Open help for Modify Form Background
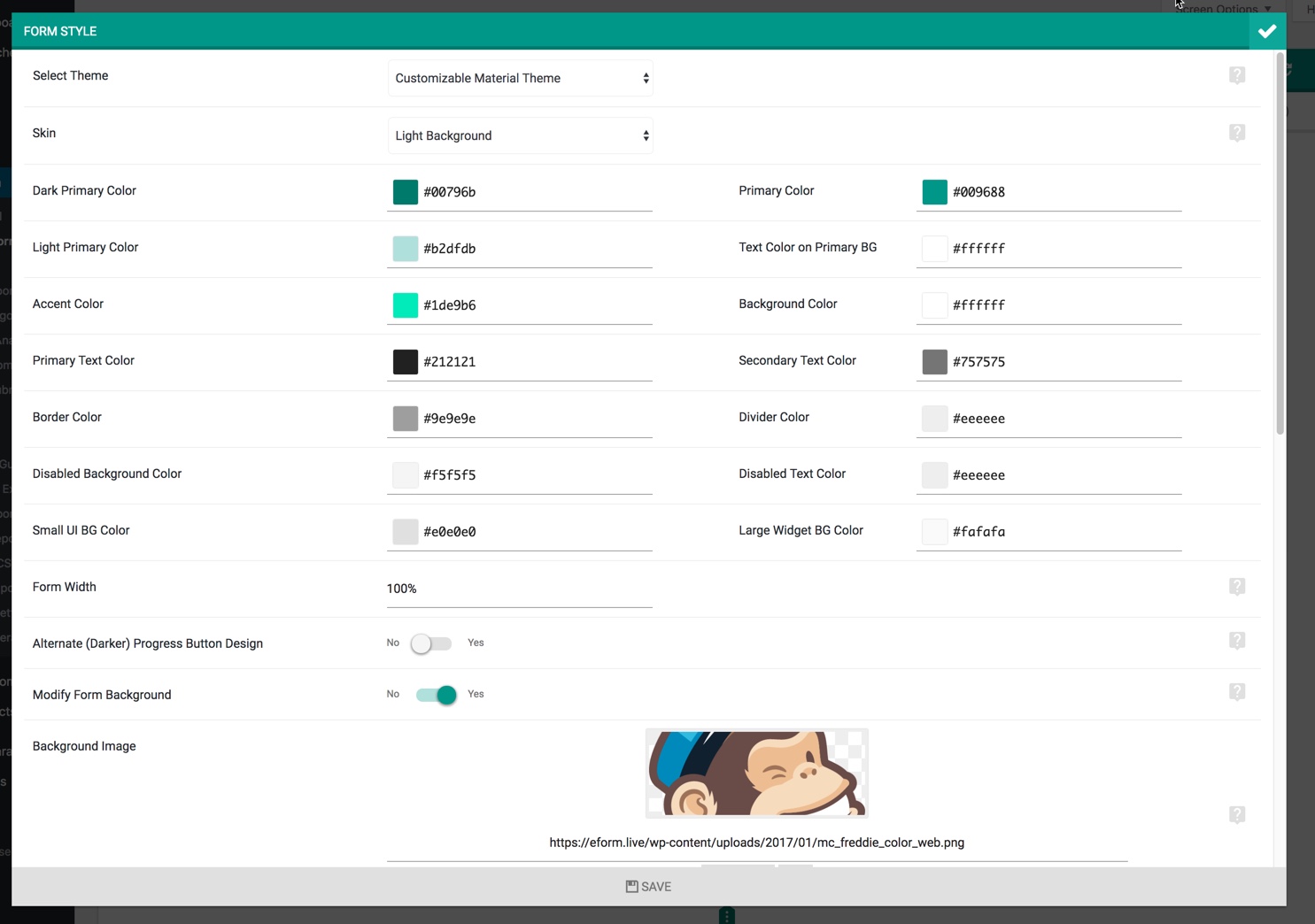1315x924 pixels. [1237, 692]
